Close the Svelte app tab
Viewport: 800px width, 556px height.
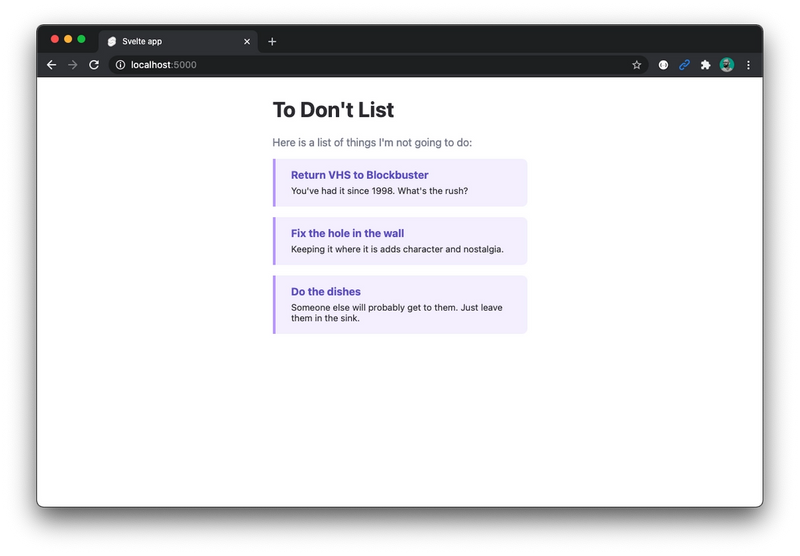[x=247, y=41]
